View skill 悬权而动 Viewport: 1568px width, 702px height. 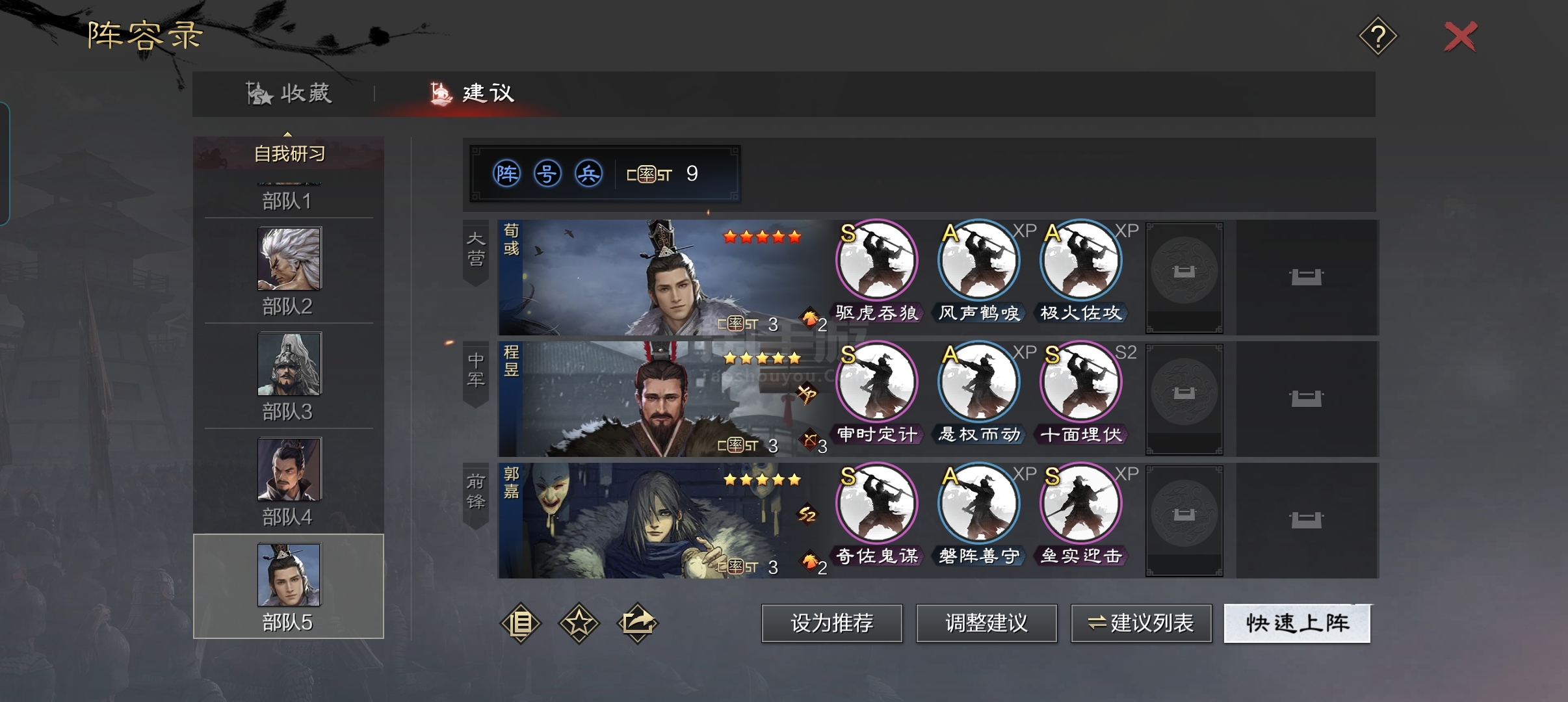pos(978,393)
